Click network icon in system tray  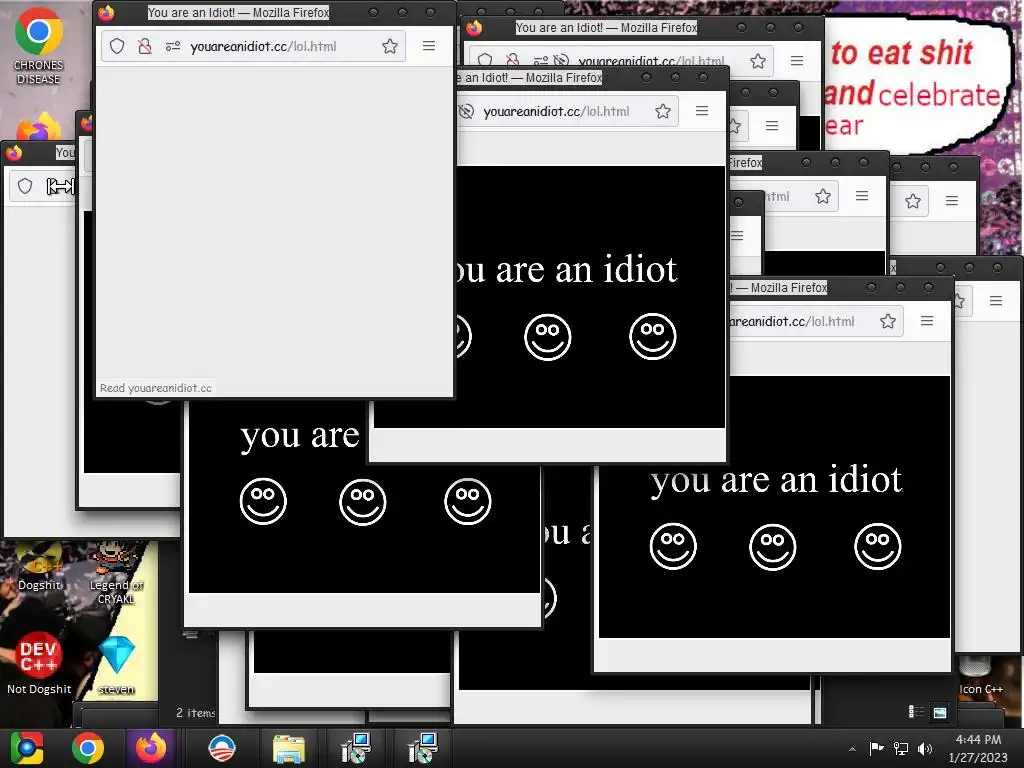pyautogui.click(x=901, y=748)
